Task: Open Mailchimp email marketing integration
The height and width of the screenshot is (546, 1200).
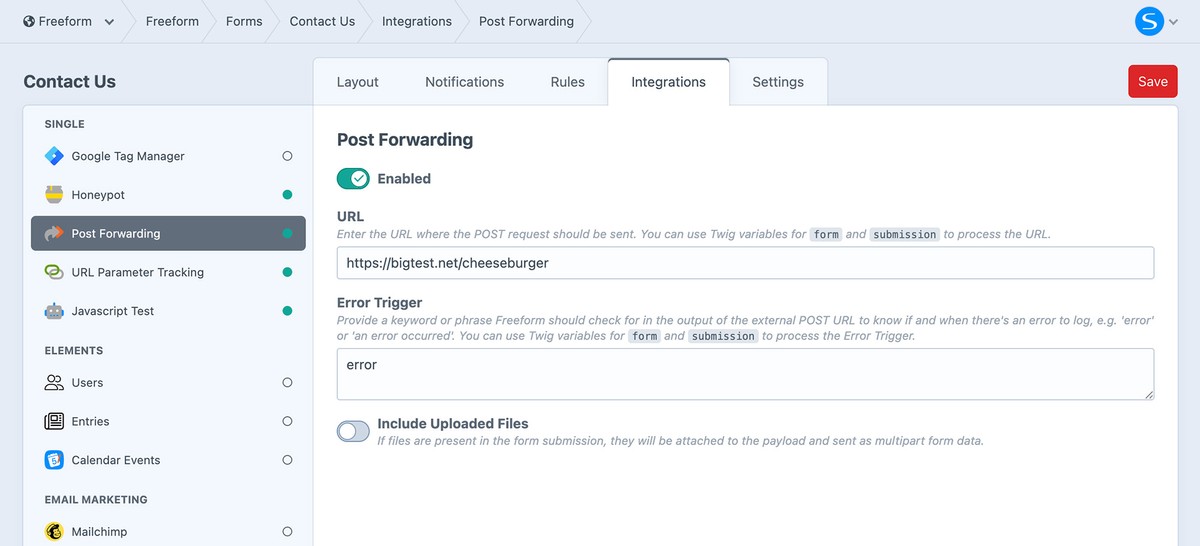Action: (168, 532)
